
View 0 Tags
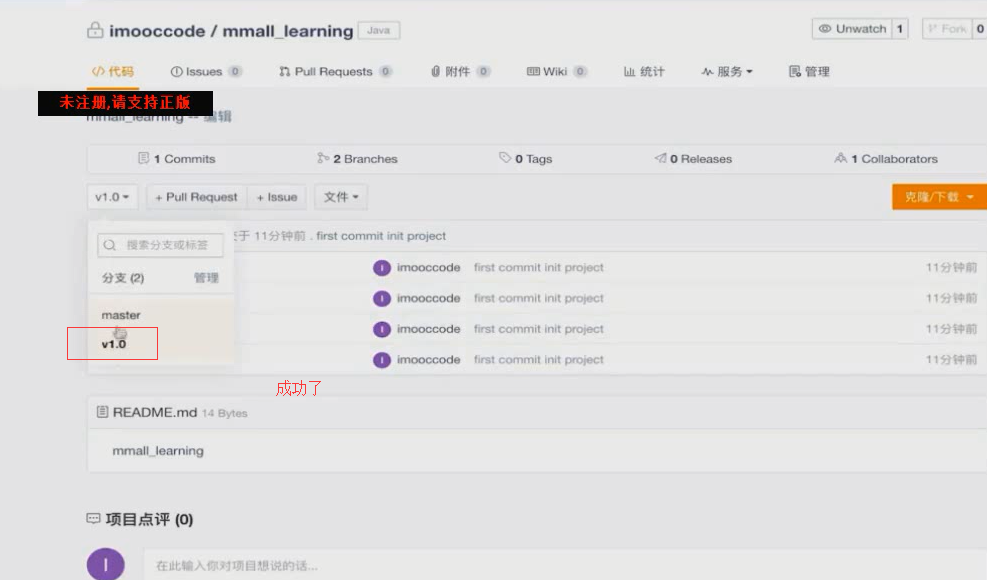(x=526, y=159)
